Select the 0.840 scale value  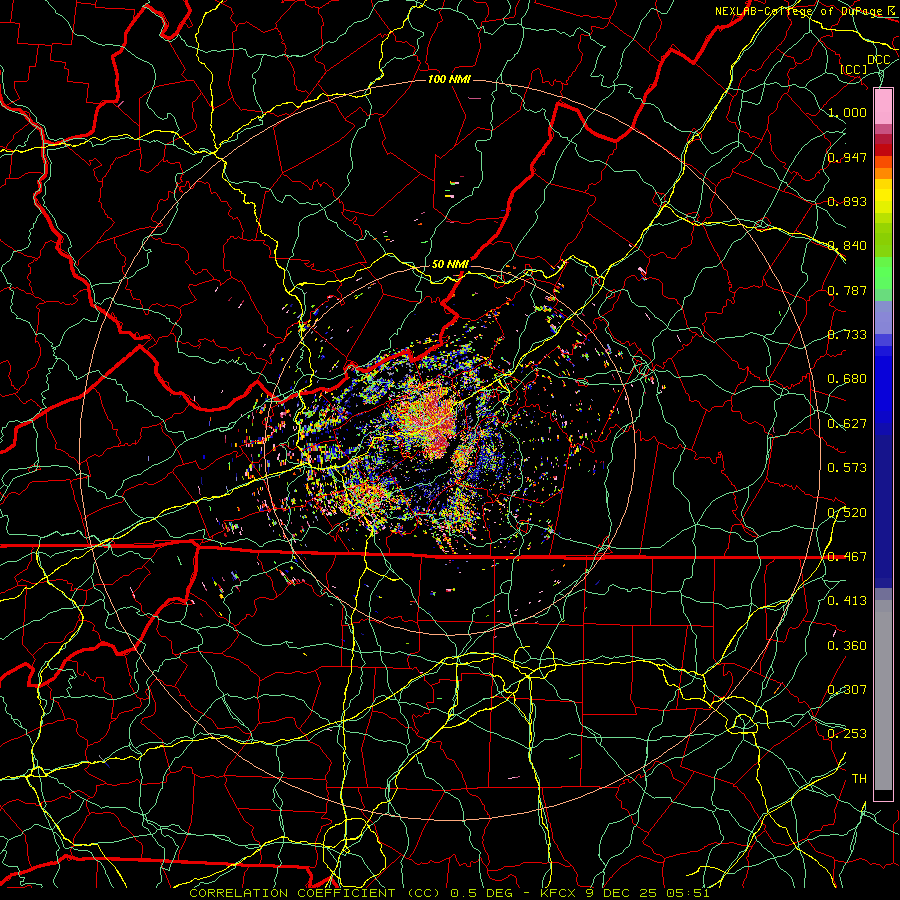coord(847,246)
